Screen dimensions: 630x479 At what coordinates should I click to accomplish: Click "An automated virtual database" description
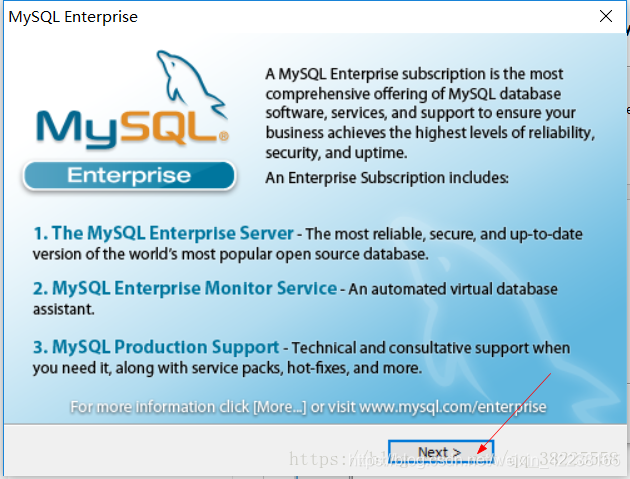pyautogui.click(x=453, y=289)
